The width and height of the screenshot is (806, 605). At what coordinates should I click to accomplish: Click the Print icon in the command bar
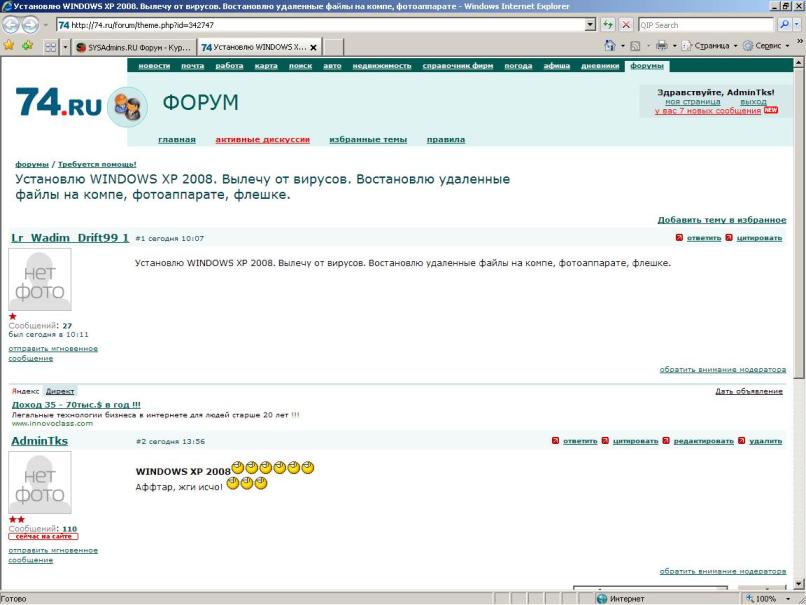662,46
